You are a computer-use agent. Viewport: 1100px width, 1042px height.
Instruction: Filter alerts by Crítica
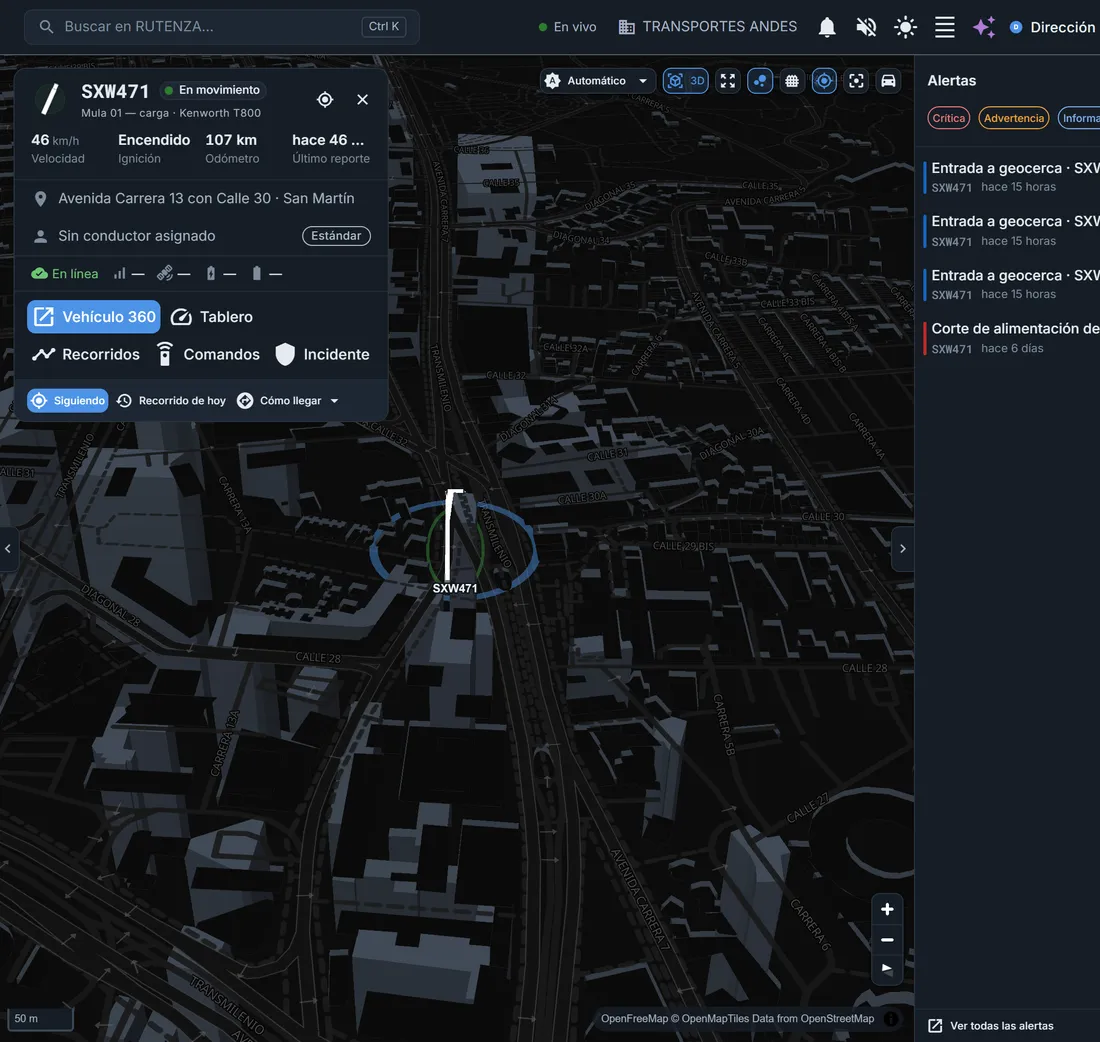click(x=948, y=118)
